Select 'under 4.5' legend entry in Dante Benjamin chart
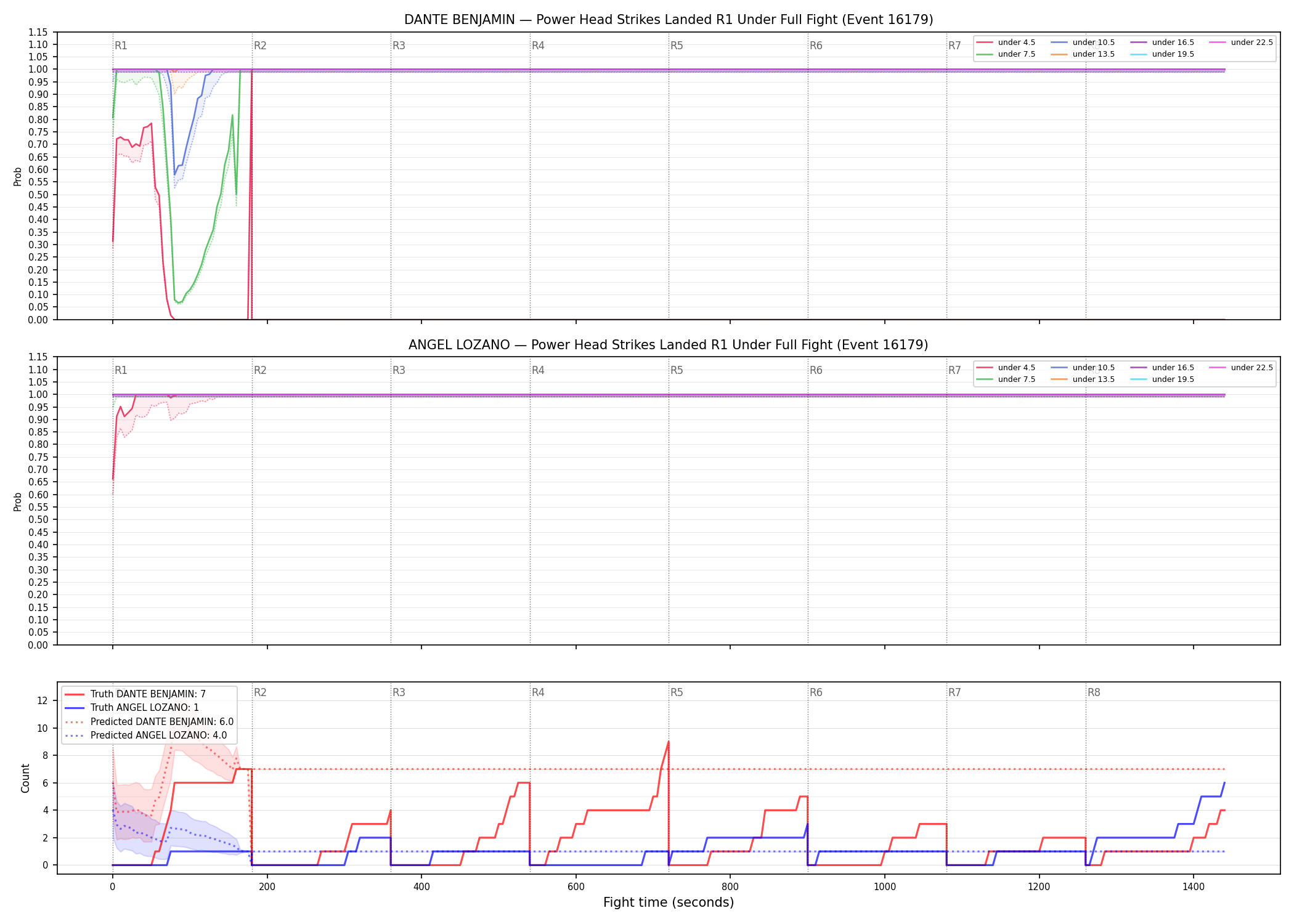This screenshot has width=1294, height=924. [x=1006, y=43]
